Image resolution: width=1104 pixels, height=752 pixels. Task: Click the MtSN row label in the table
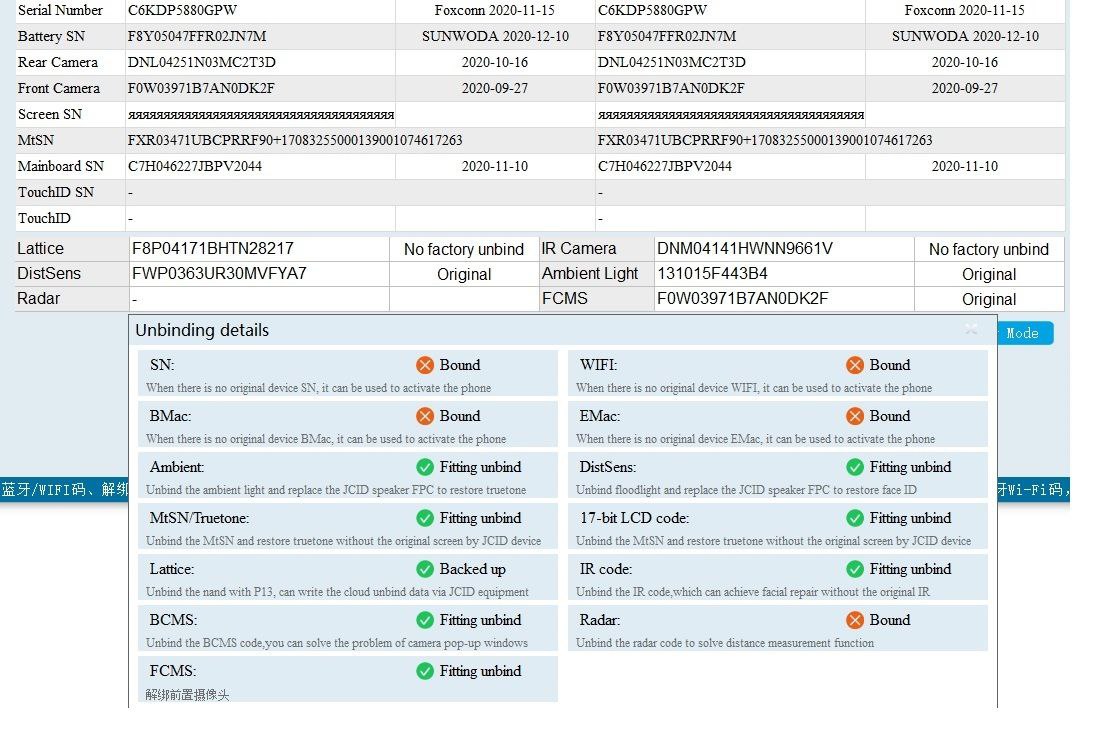tap(36, 140)
